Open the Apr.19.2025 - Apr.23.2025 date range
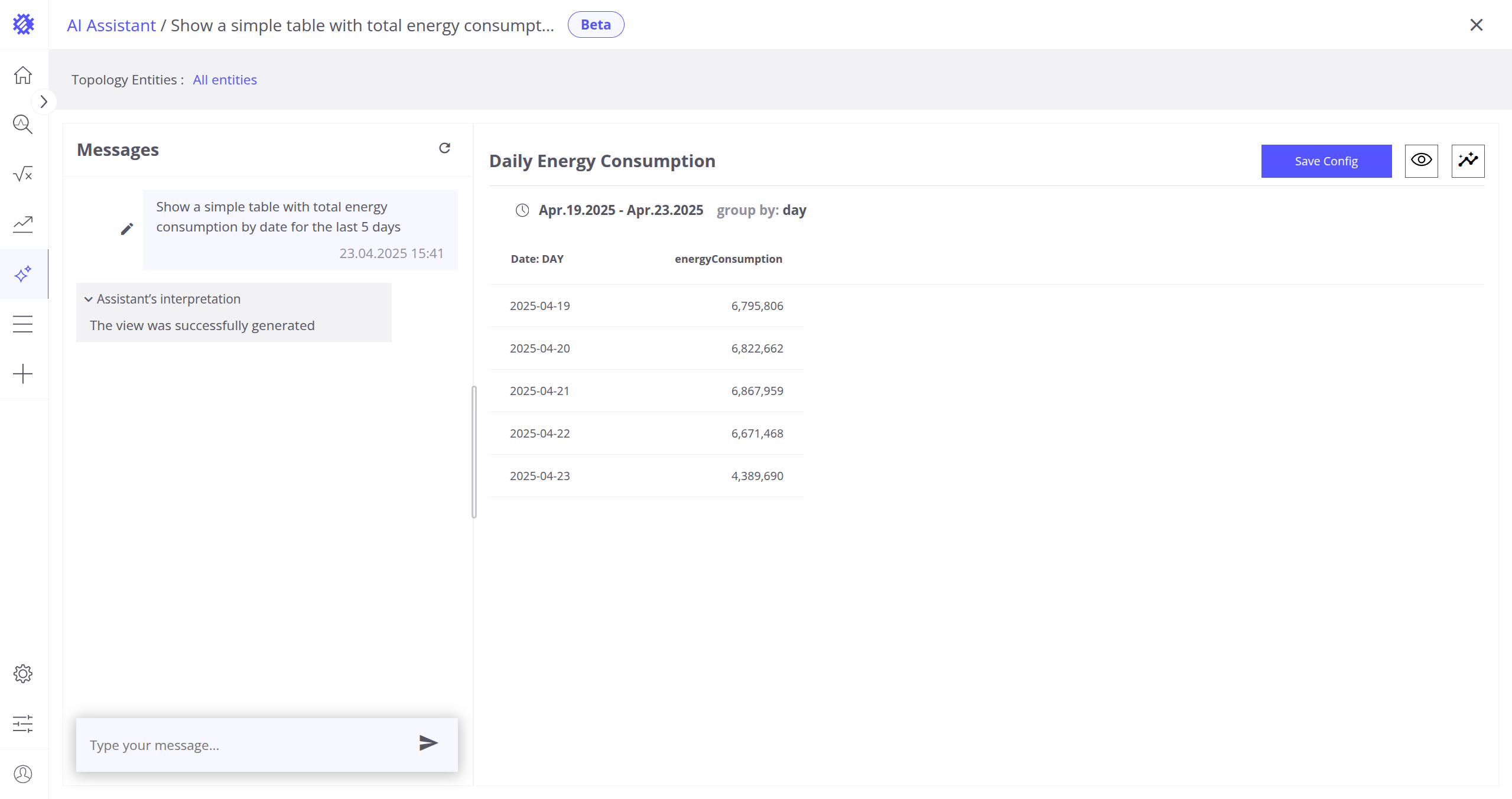 coord(620,210)
